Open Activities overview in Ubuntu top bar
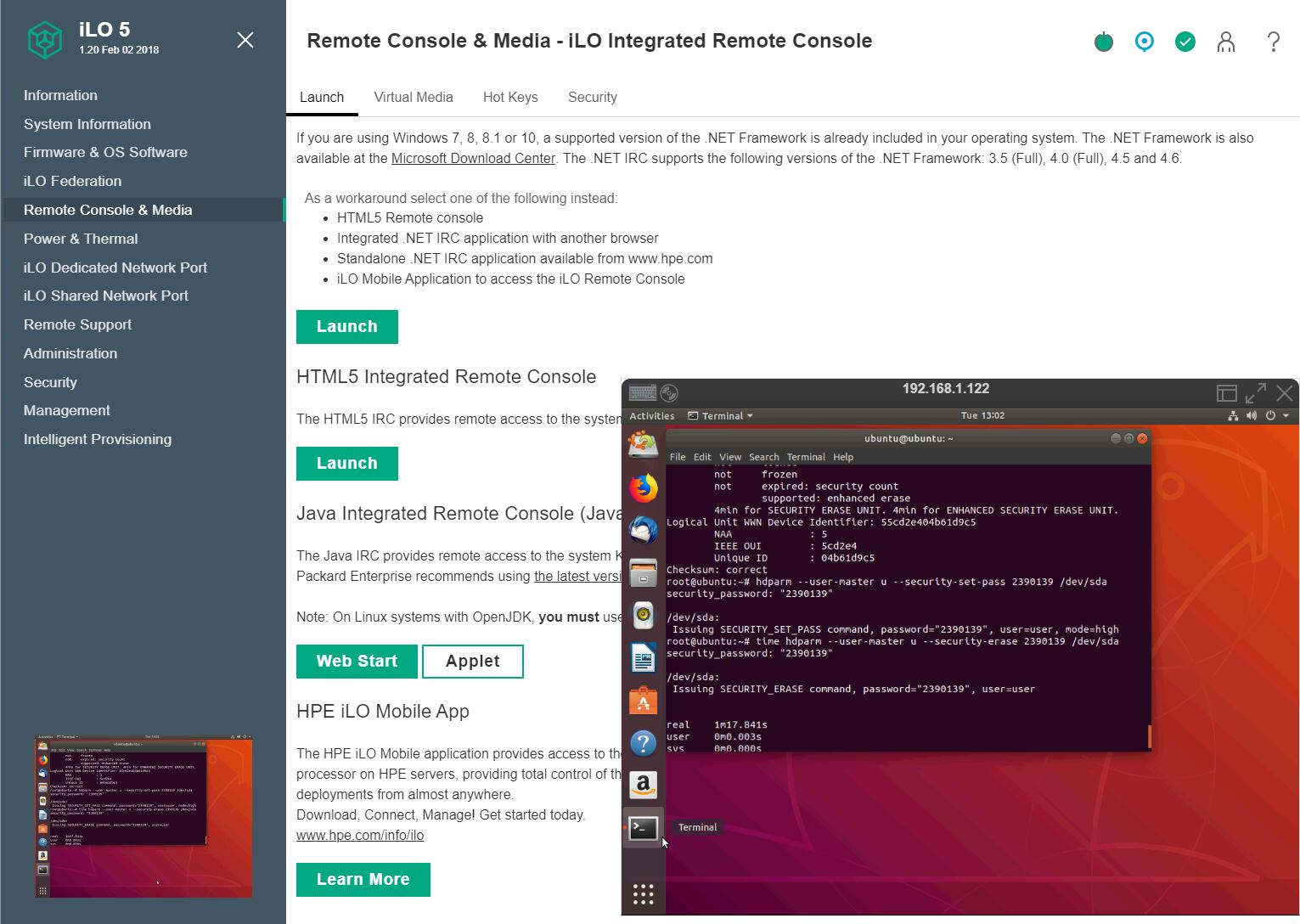 point(652,416)
